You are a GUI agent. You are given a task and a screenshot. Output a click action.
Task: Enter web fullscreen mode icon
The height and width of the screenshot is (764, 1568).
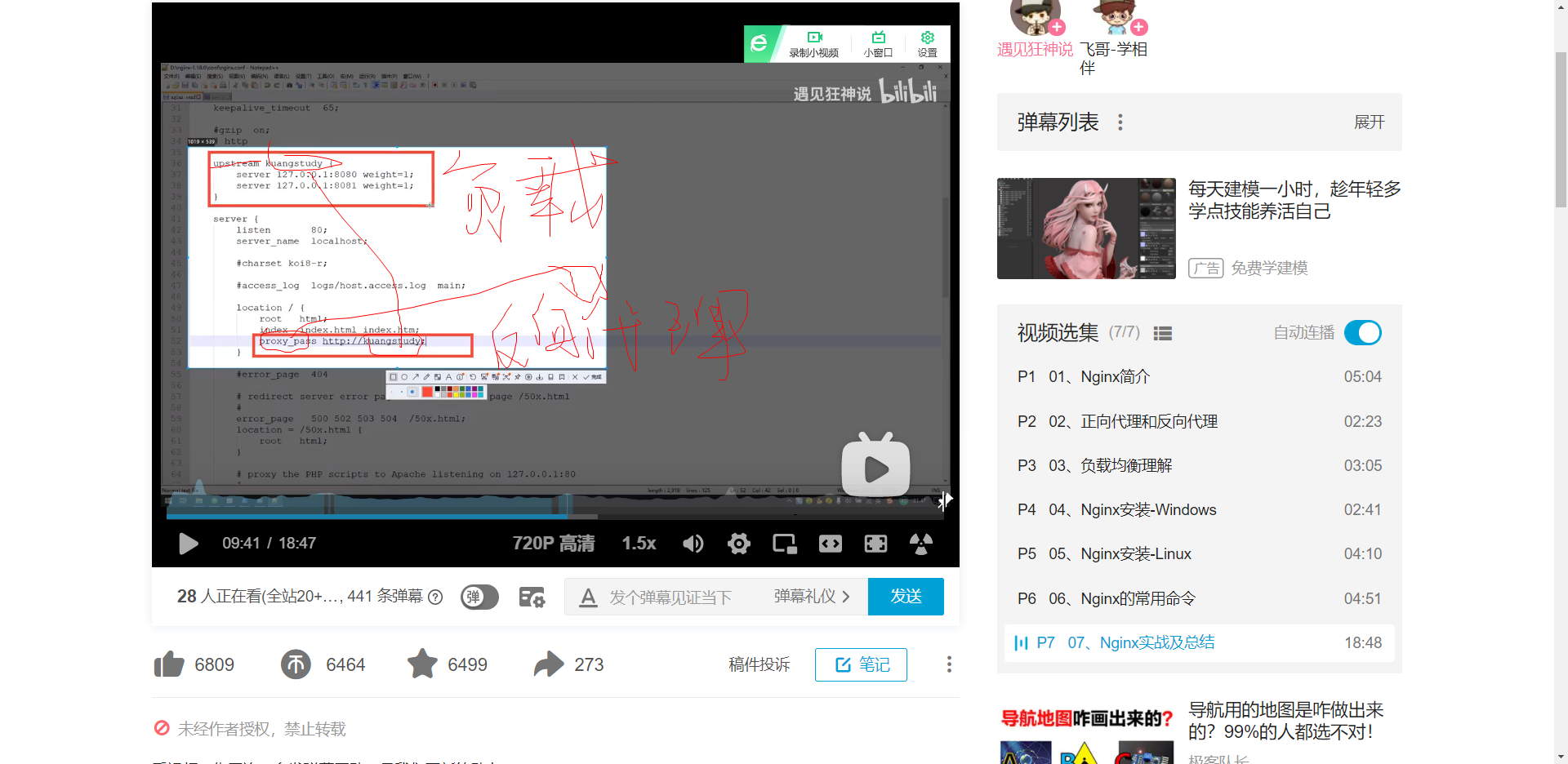[x=875, y=544]
